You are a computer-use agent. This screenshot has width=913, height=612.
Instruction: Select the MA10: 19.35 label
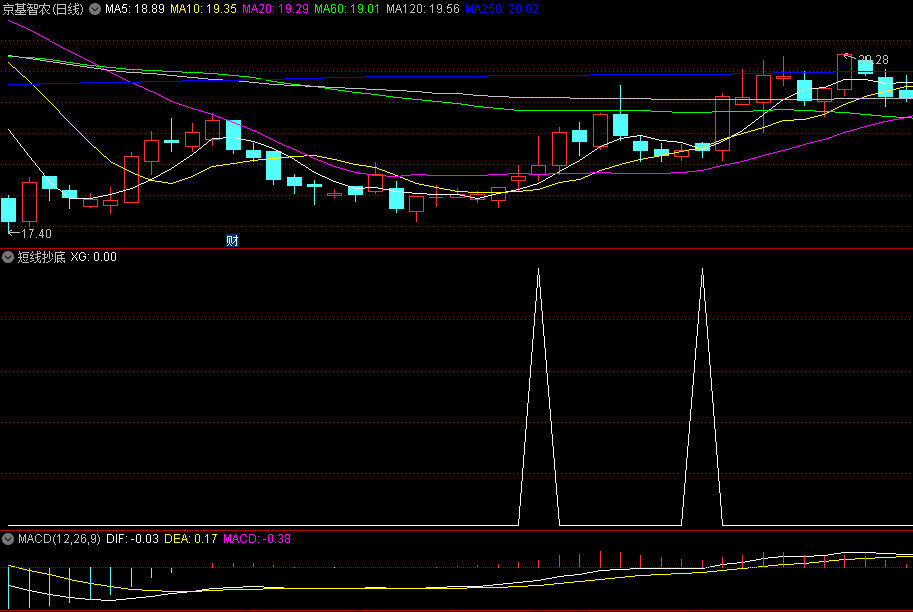click(203, 9)
